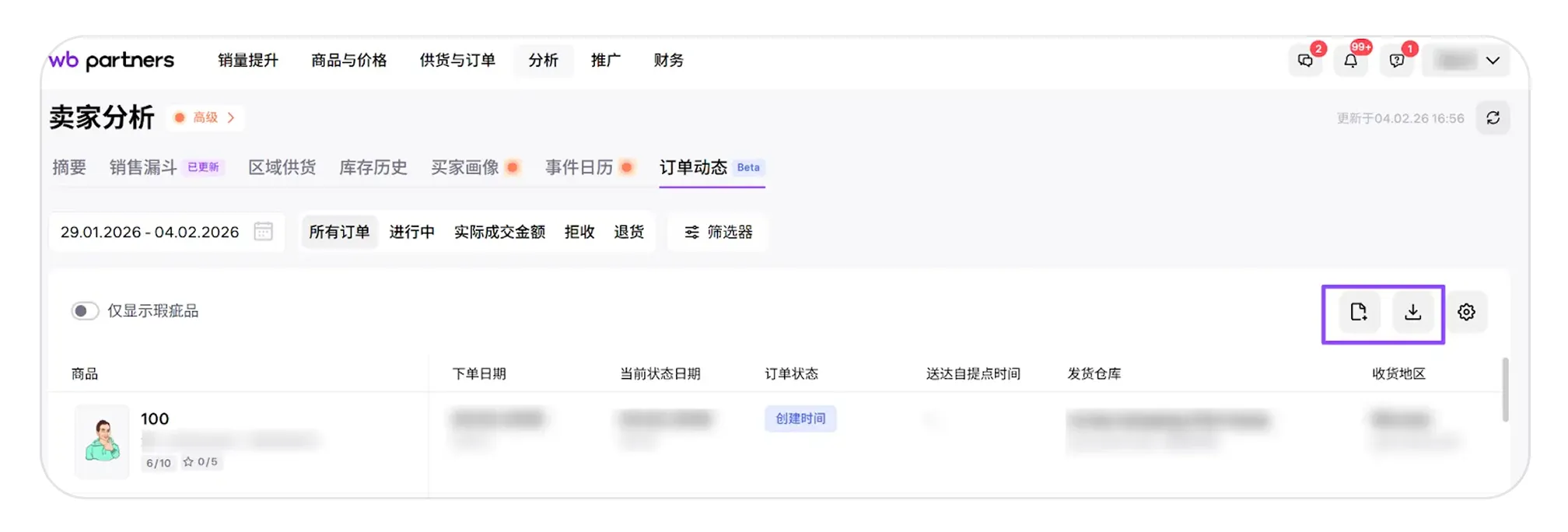Refresh the seller analytics data
1568x532 pixels.
click(1493, 118)
